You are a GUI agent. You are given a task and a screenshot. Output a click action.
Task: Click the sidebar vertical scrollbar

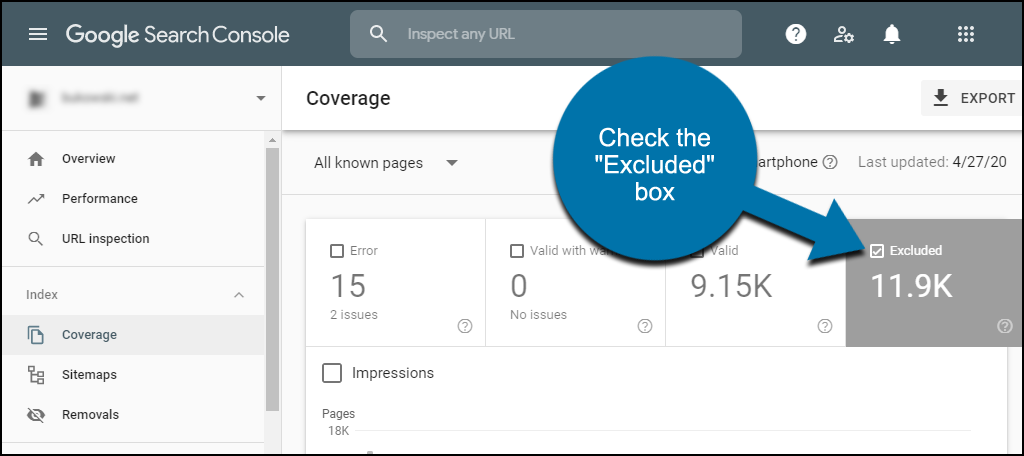pos(272,279)
